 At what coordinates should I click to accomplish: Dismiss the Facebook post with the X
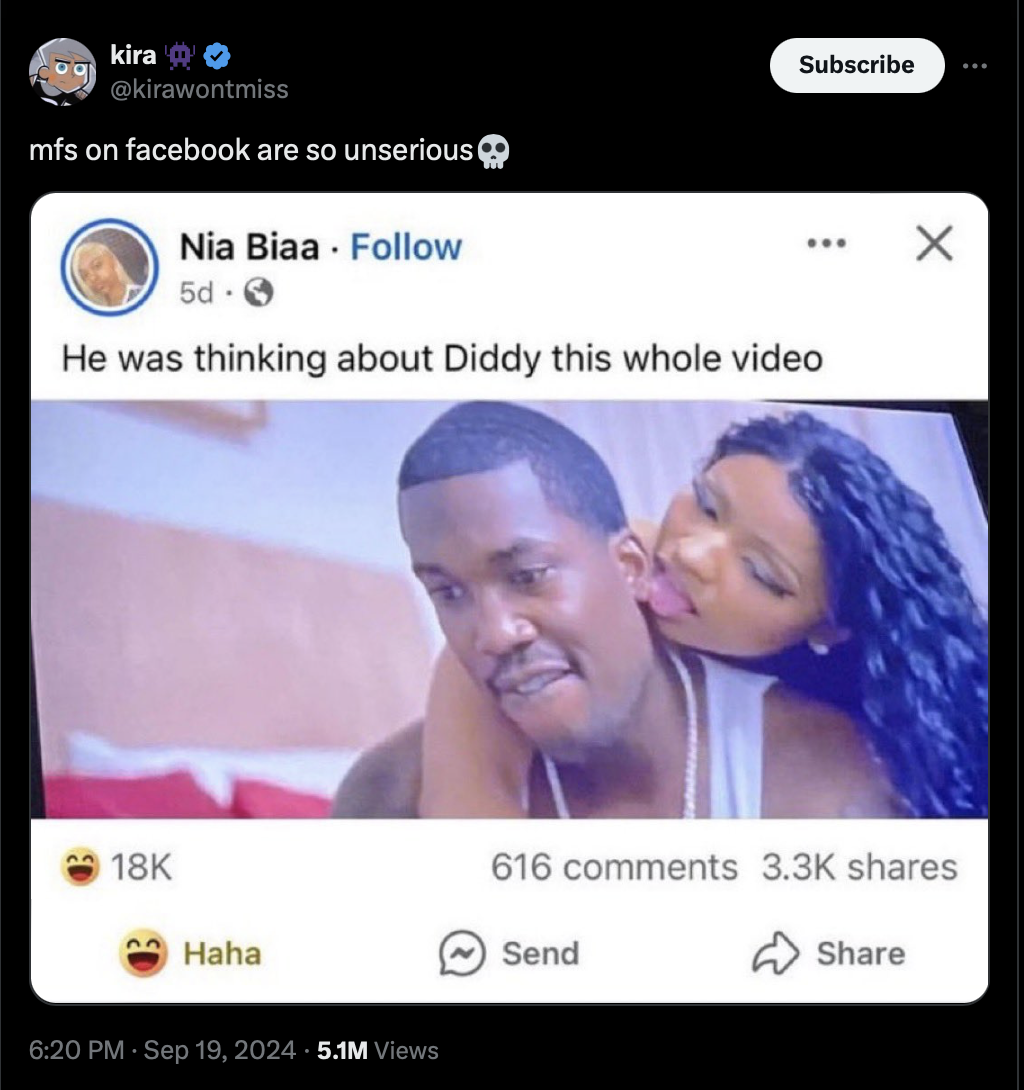pyautogui.click(x=934, y=243)
